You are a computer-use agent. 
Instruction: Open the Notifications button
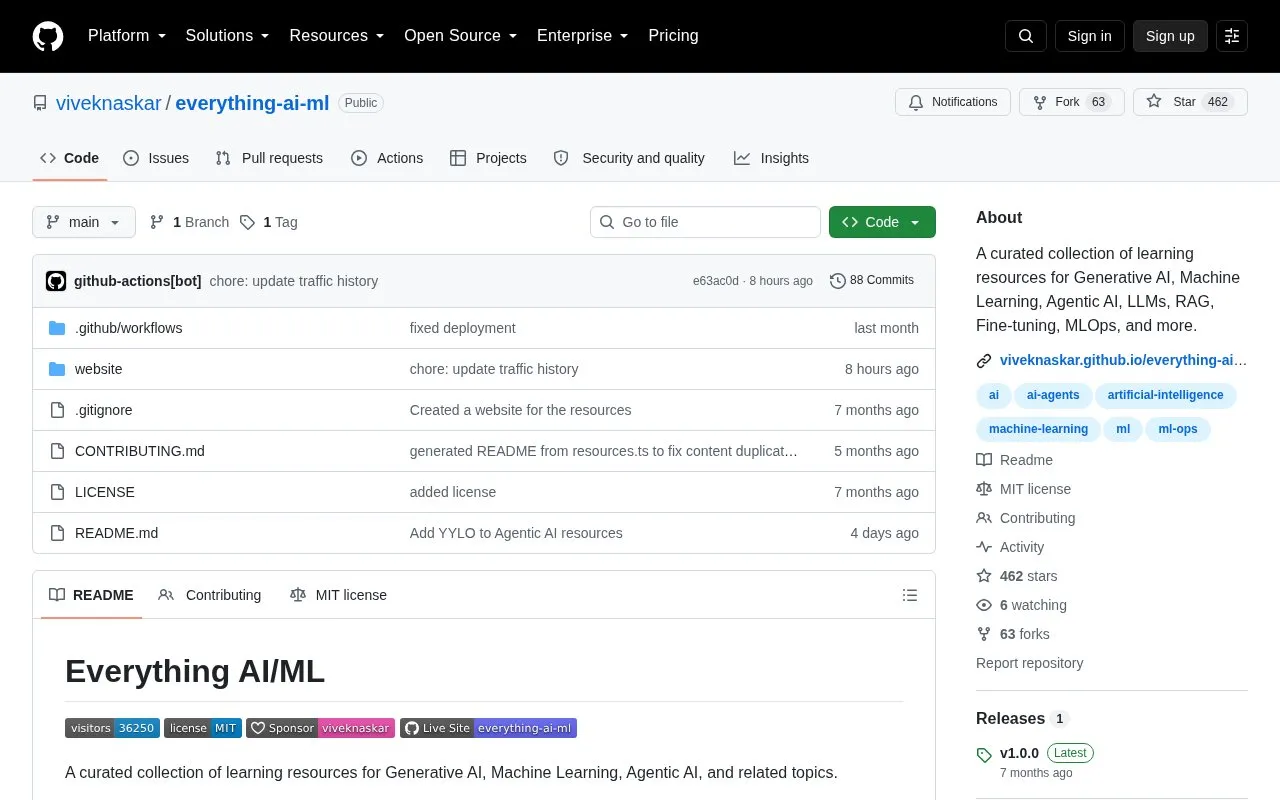coord(953,102)
